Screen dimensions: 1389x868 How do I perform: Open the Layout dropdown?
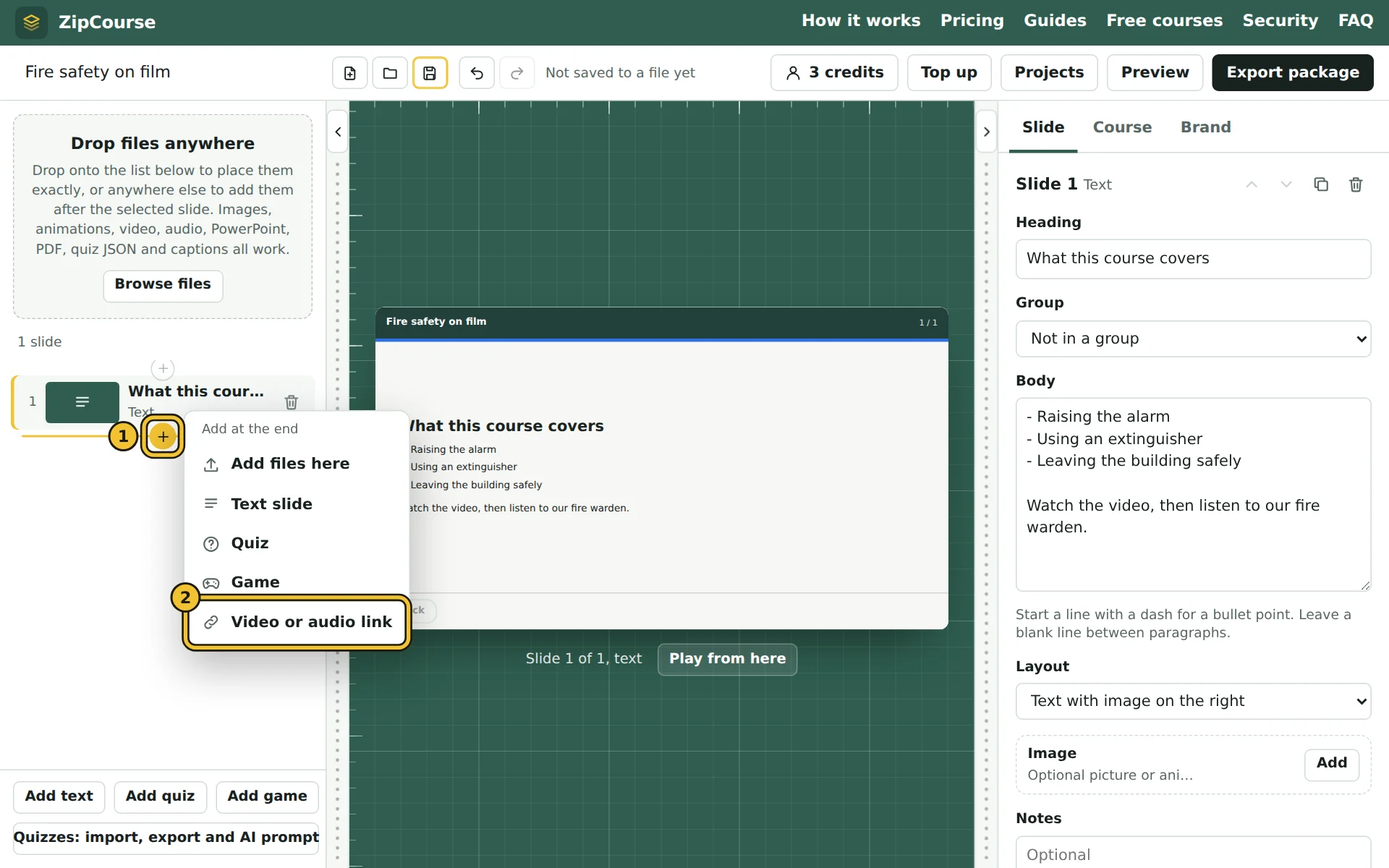pos(1194,701)
